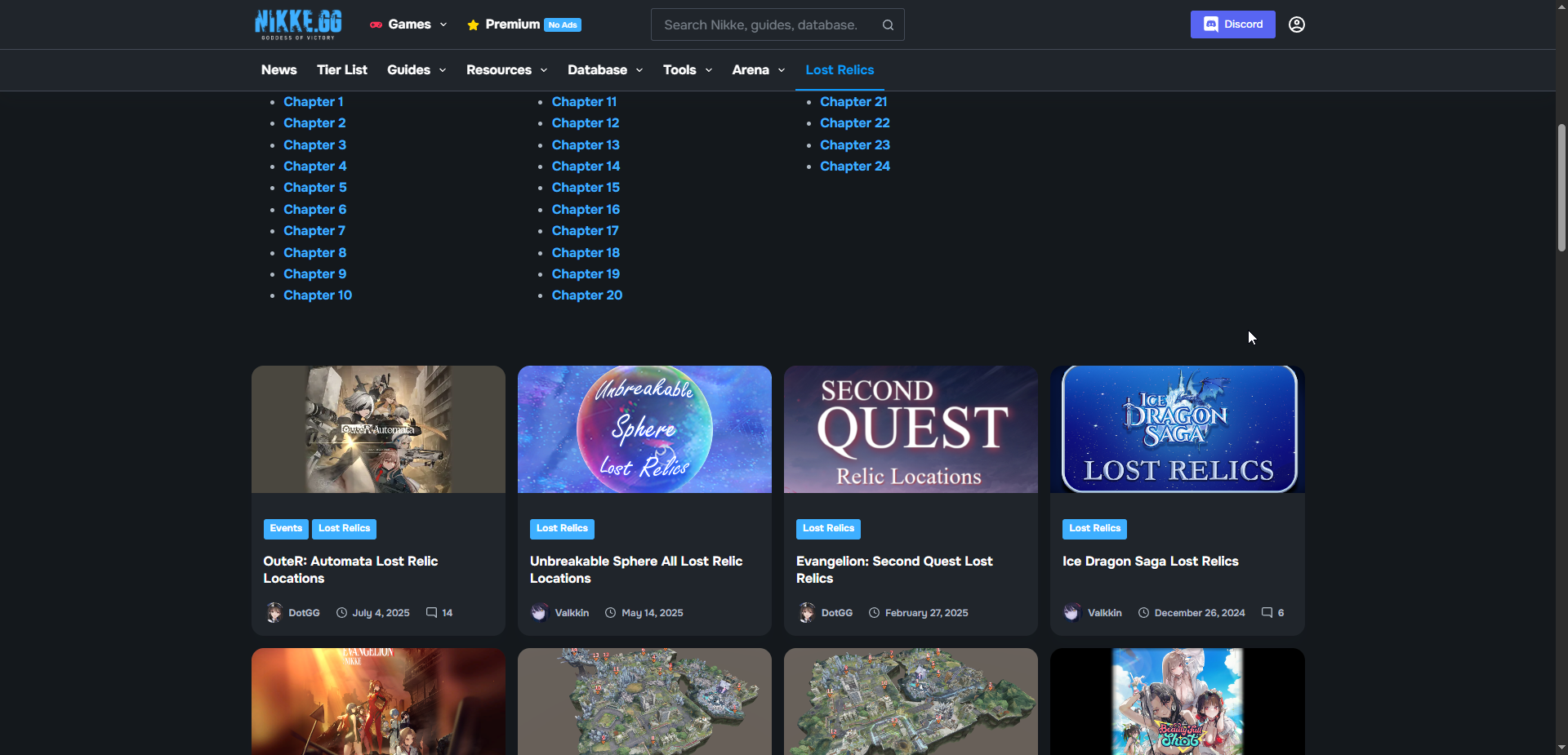Open the Chapter 22 link
Screen dimensions: 1568x755
(855, 123)
